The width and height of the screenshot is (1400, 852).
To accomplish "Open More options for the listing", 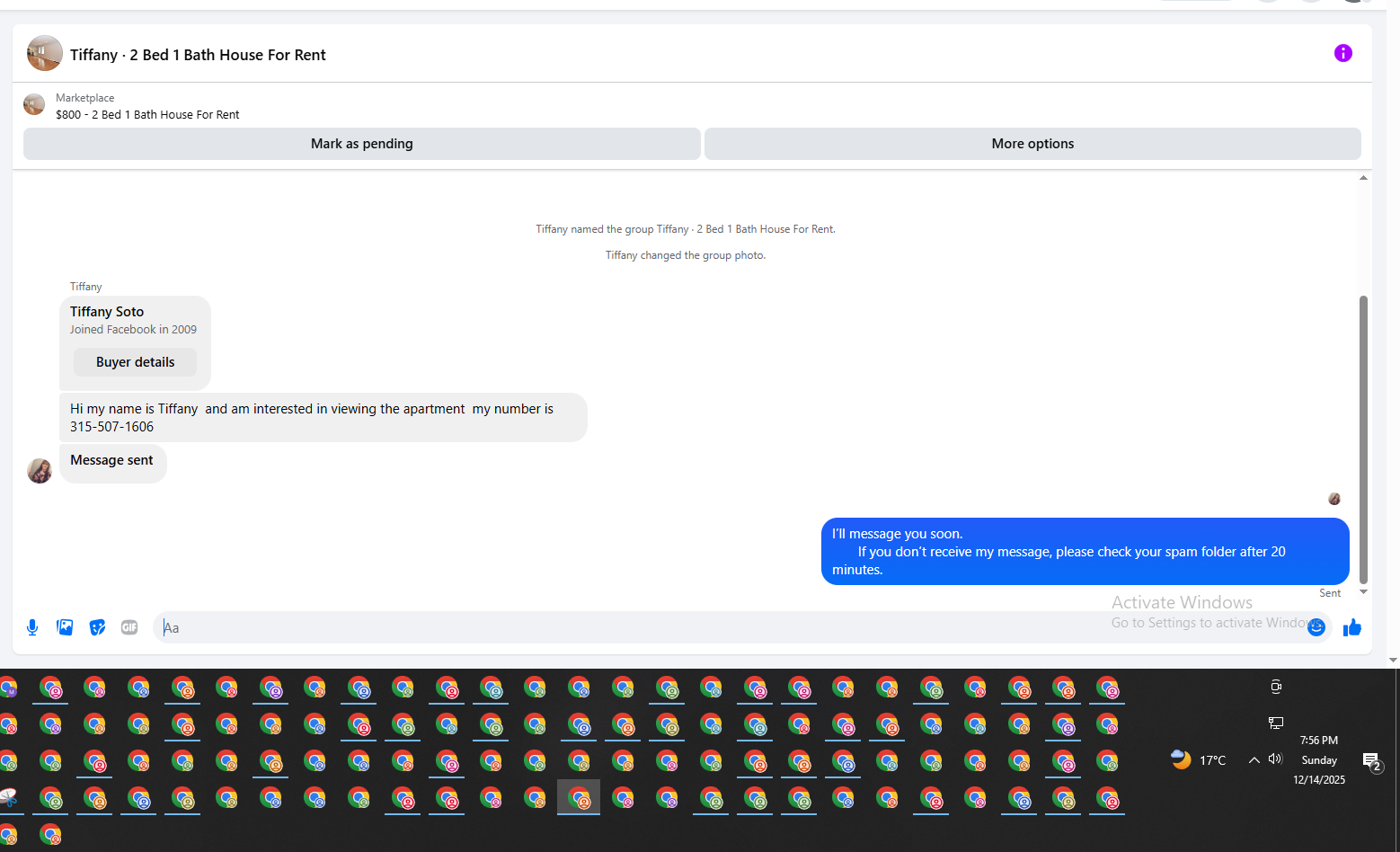I will tap(1032, 144).
